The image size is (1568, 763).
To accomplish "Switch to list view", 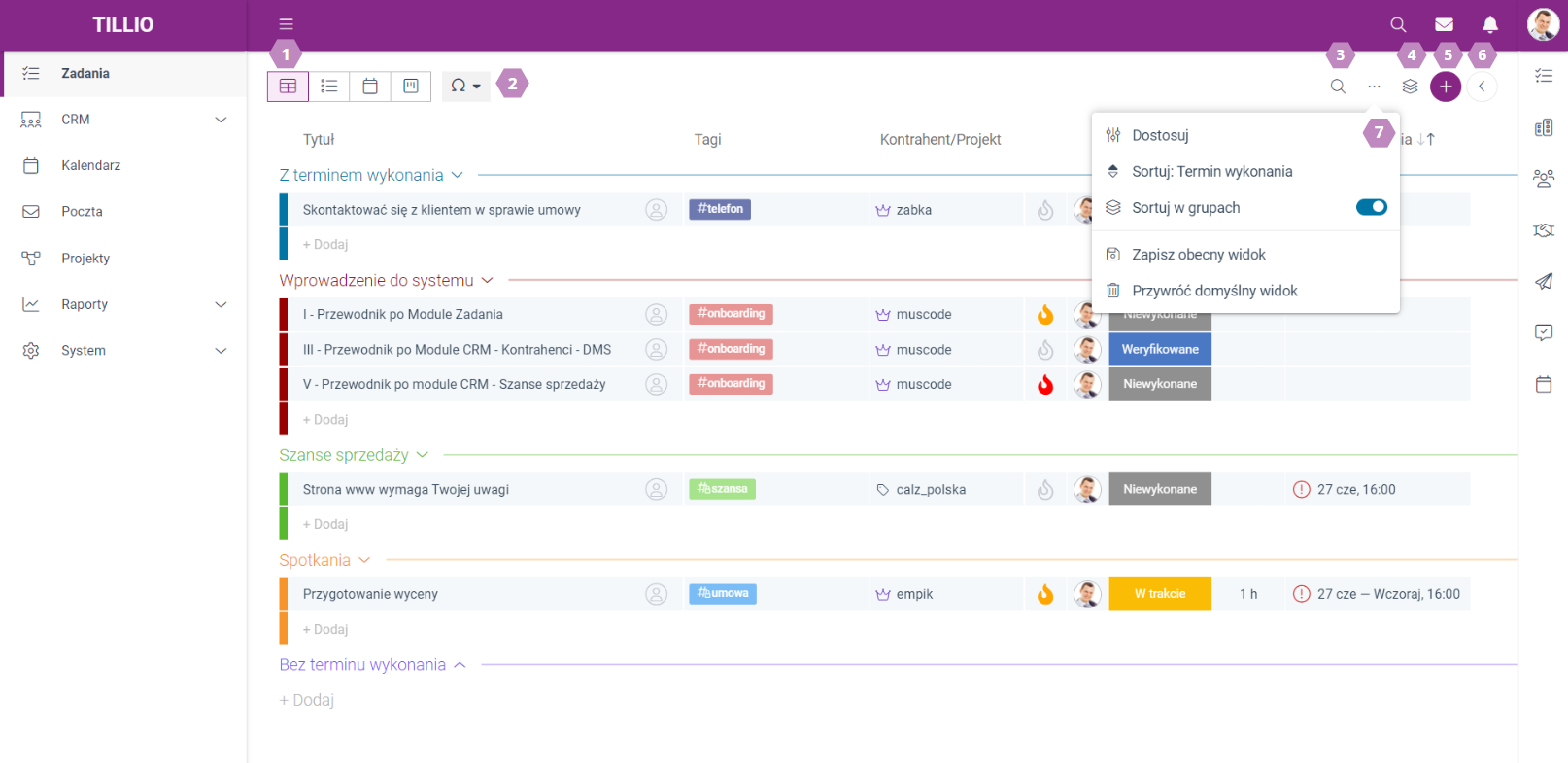I will [x=329, y=86].
